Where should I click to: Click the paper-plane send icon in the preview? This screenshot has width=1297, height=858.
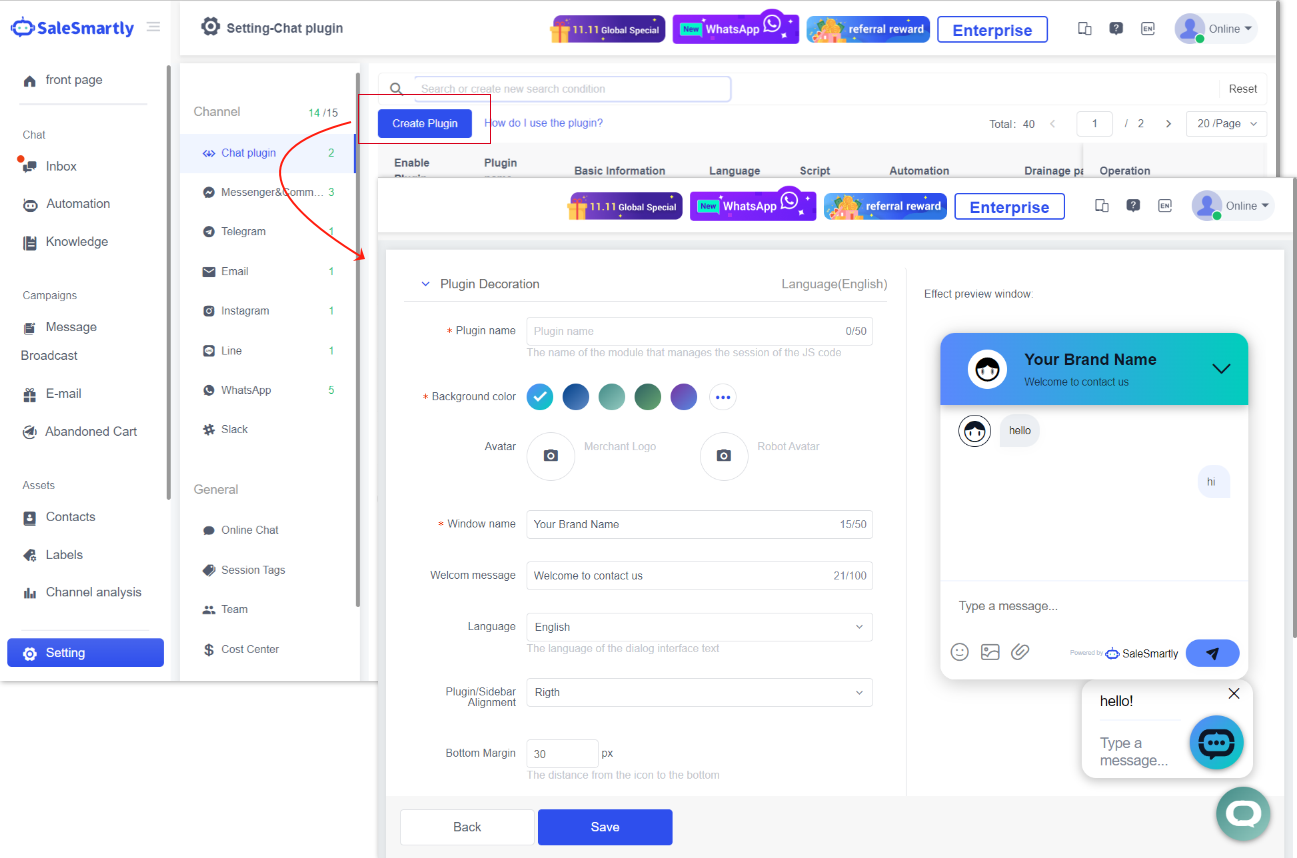coord(1212,651)
